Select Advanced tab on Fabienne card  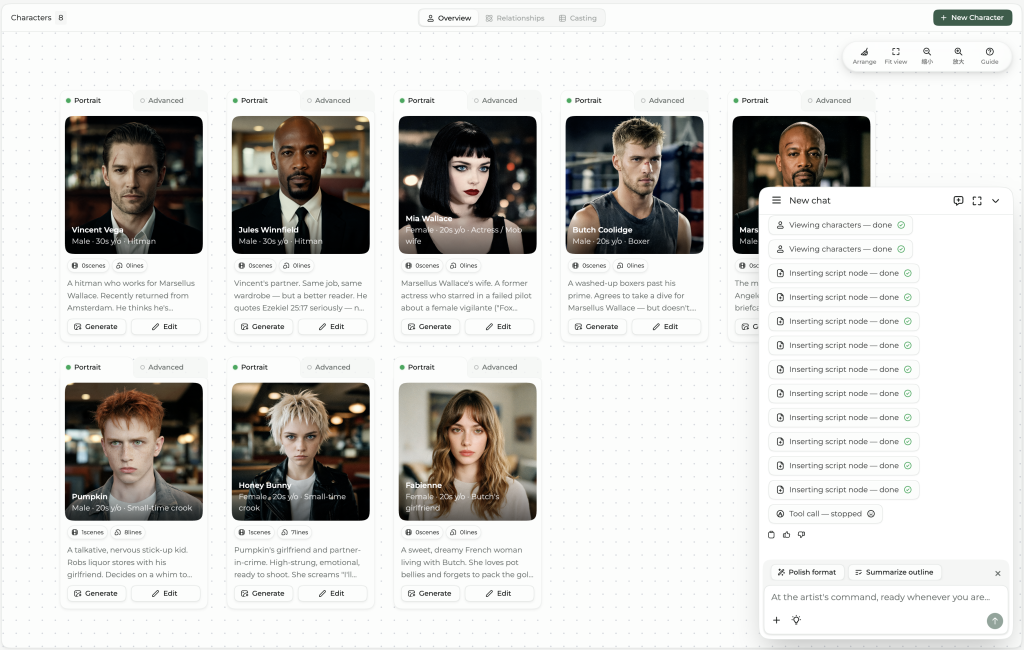coord(504,367)
